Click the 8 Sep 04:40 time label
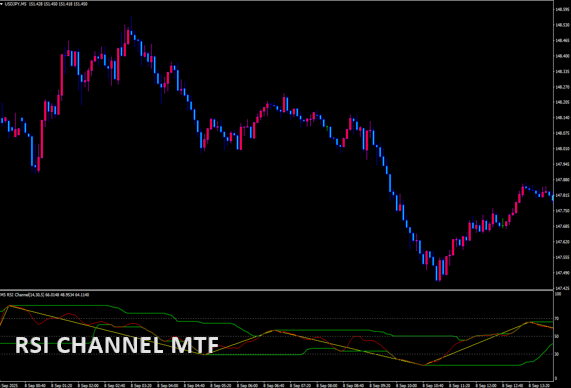Screen dimensions: 571x388 (194, 385)
